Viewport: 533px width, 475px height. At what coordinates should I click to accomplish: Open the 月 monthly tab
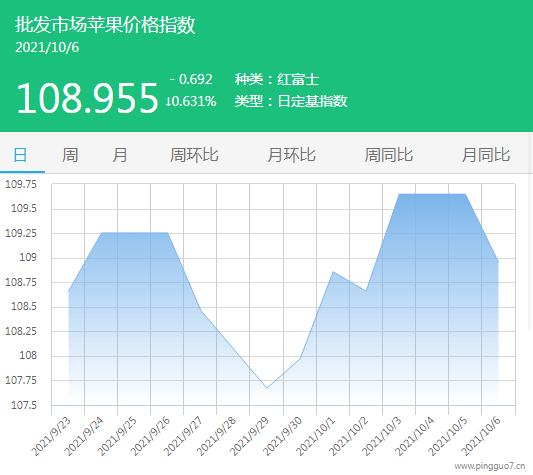[x=120, y=155]
